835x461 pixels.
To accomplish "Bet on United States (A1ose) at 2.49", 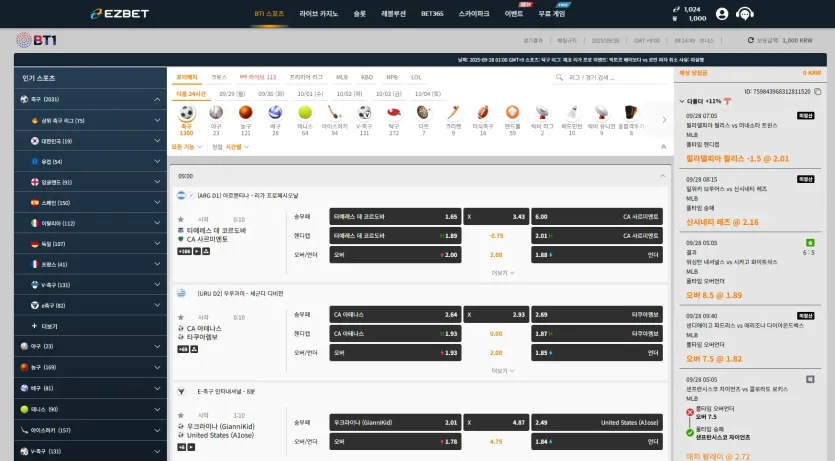I will pyautogui.click(x=597, y=423).
